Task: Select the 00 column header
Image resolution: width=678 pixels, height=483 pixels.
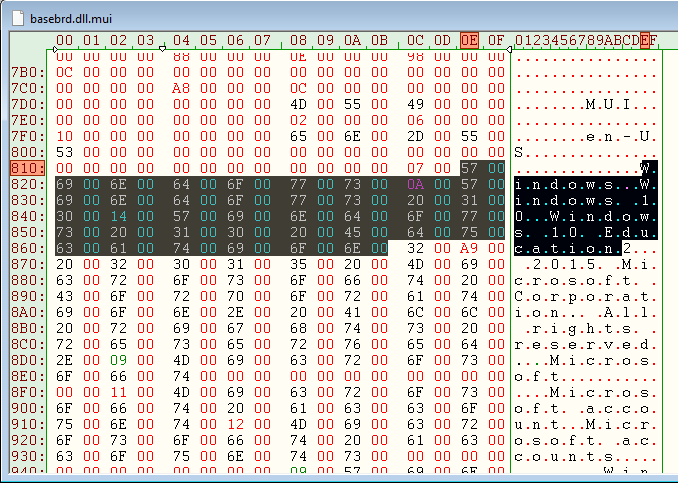Action: tap(64, 40)
